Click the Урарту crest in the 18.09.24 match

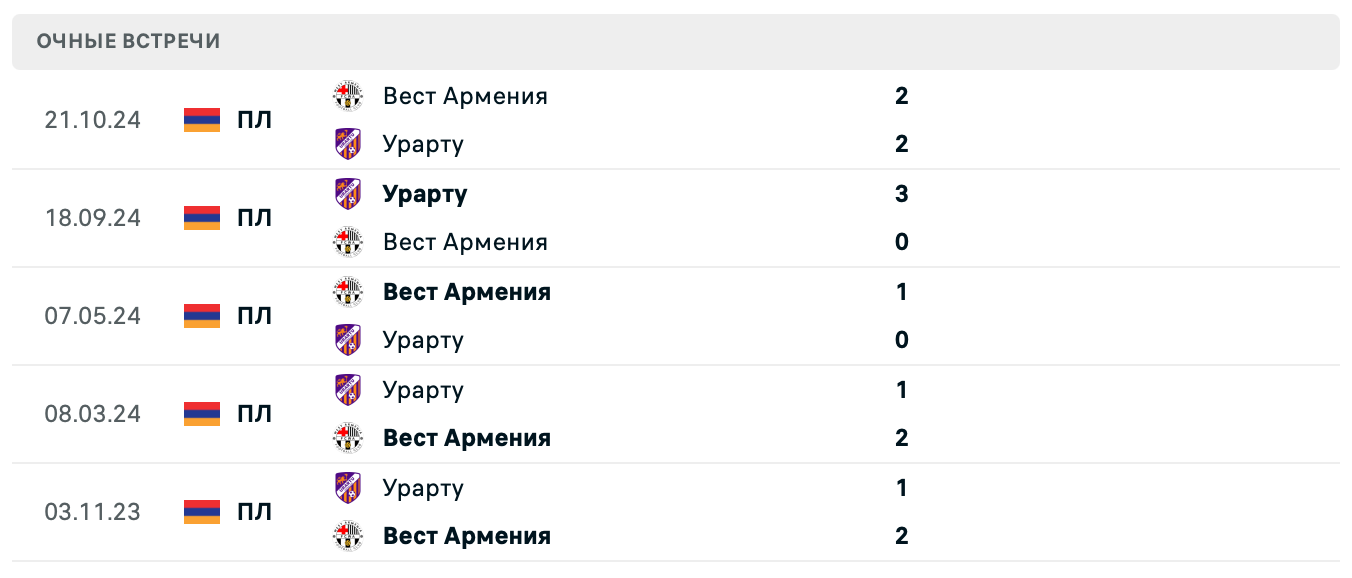(348, 193)
